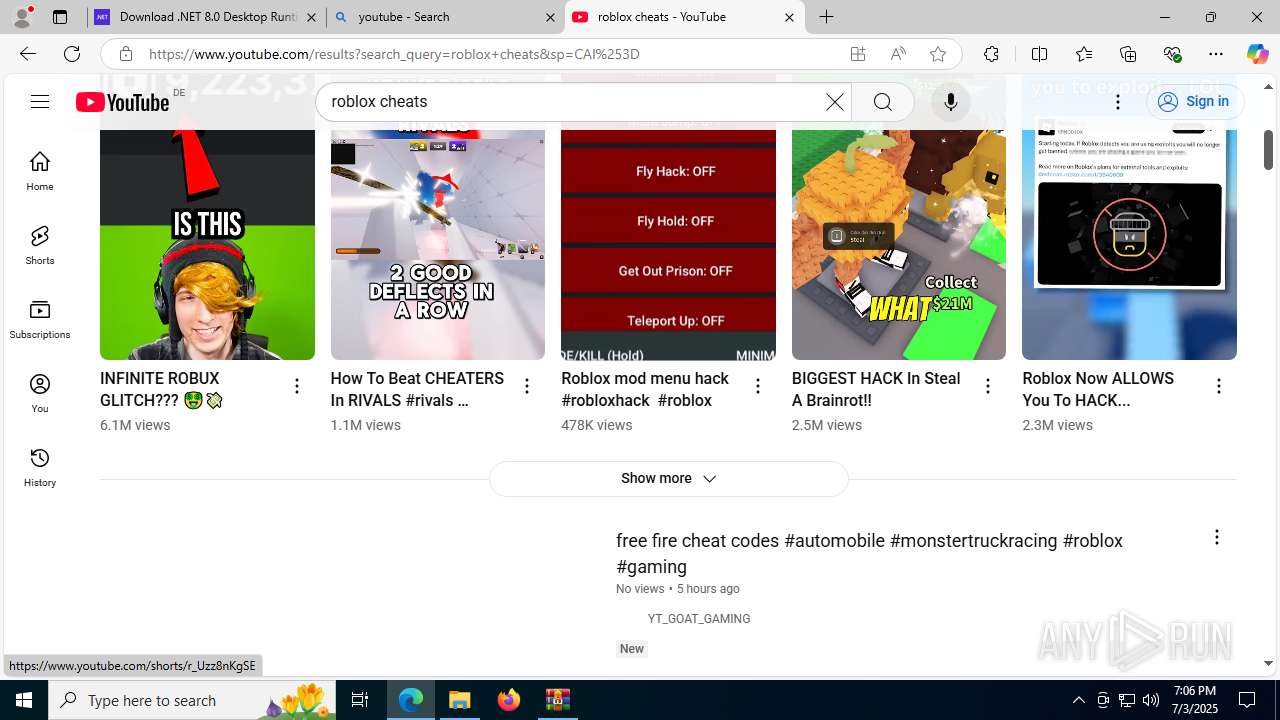Open Task View on the taskbar
This screenshot has height=720, width=1280.
point(361,700)
